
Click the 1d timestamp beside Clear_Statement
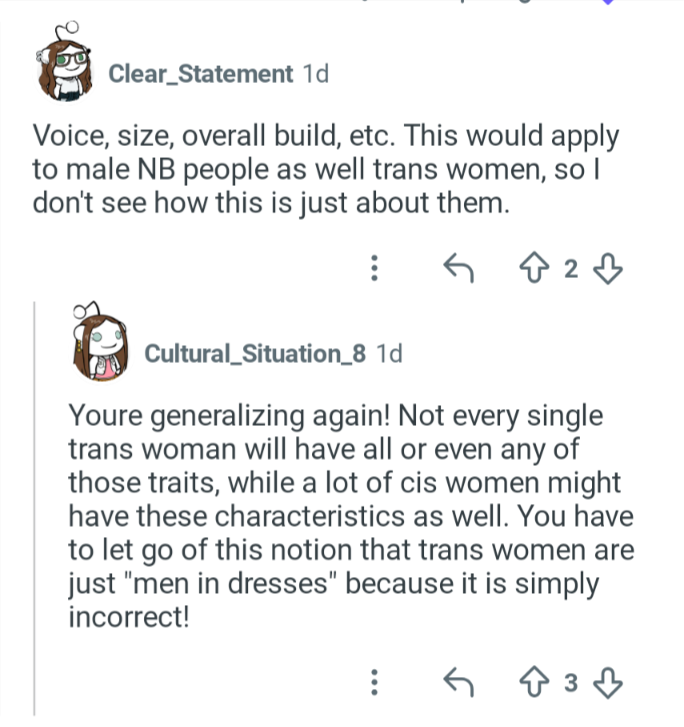point(315,74)
